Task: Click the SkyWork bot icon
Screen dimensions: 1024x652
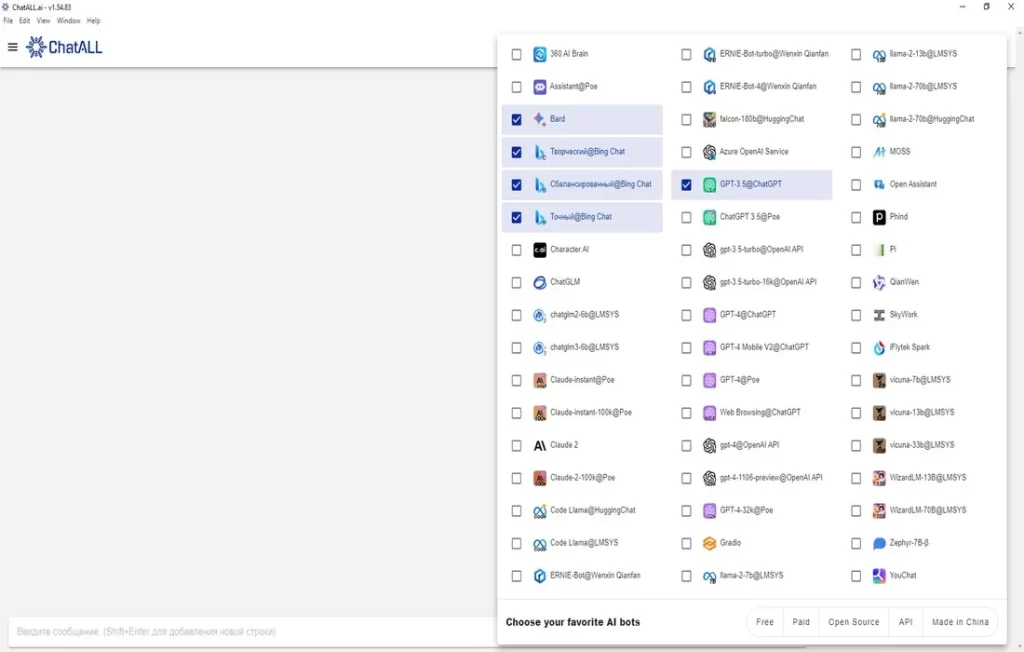Action: coord(879,315)
